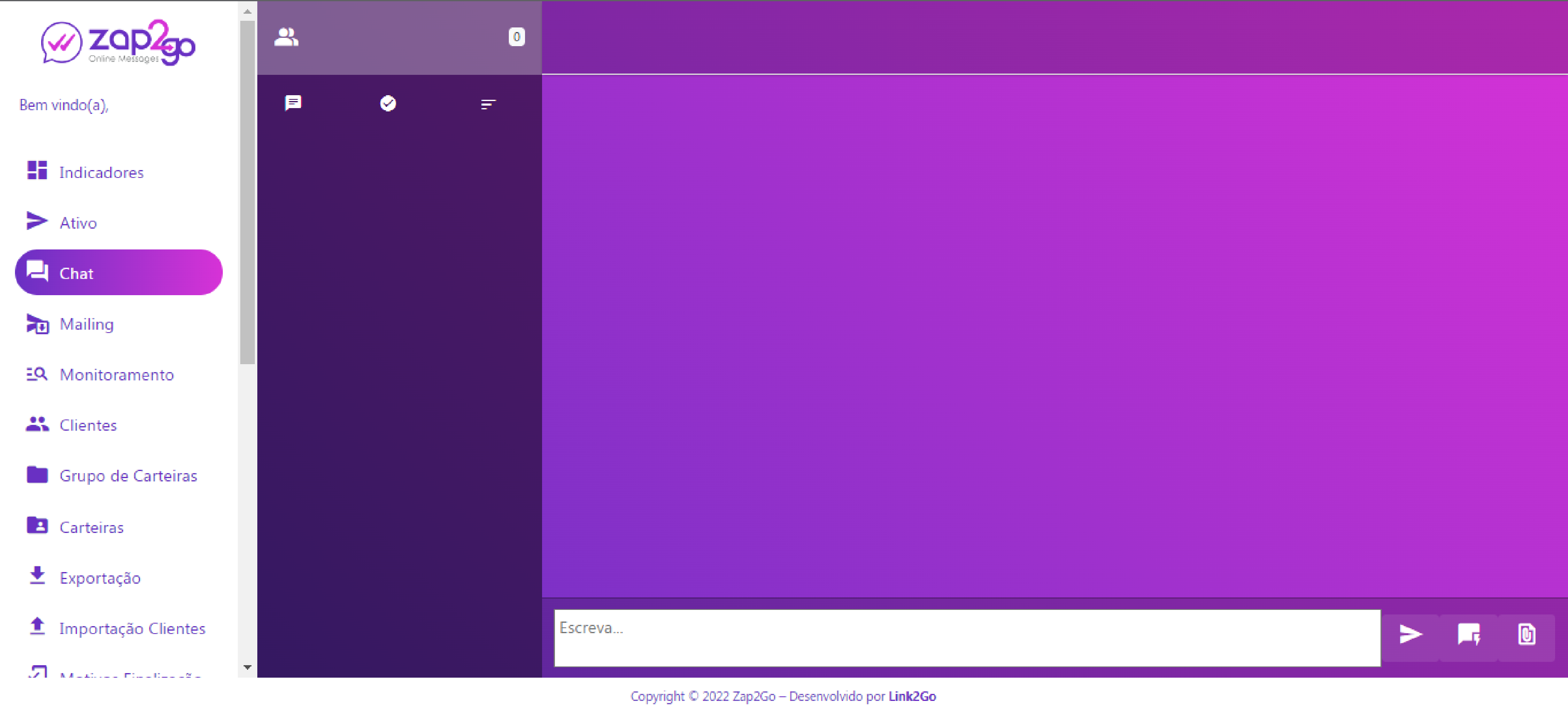The height and width of the screenshot is (708, 1568).
Task: Open quick replies chat-bolt icon
Action: pos(1468,634)
